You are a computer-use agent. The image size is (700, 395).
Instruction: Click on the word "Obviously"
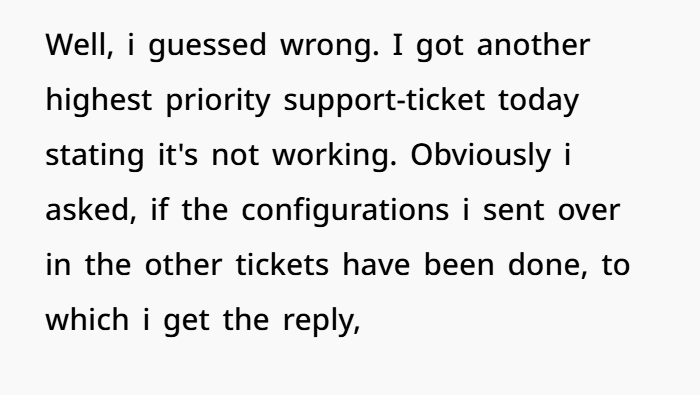tap(481, 156)
